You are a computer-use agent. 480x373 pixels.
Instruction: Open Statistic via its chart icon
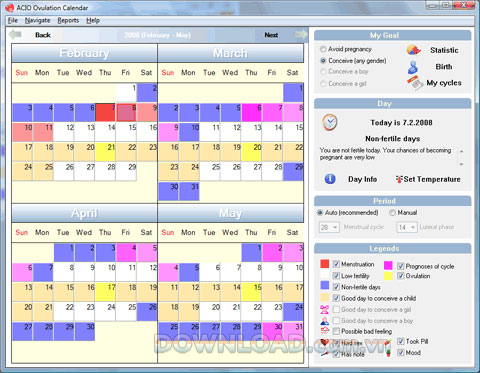[414, 50]
